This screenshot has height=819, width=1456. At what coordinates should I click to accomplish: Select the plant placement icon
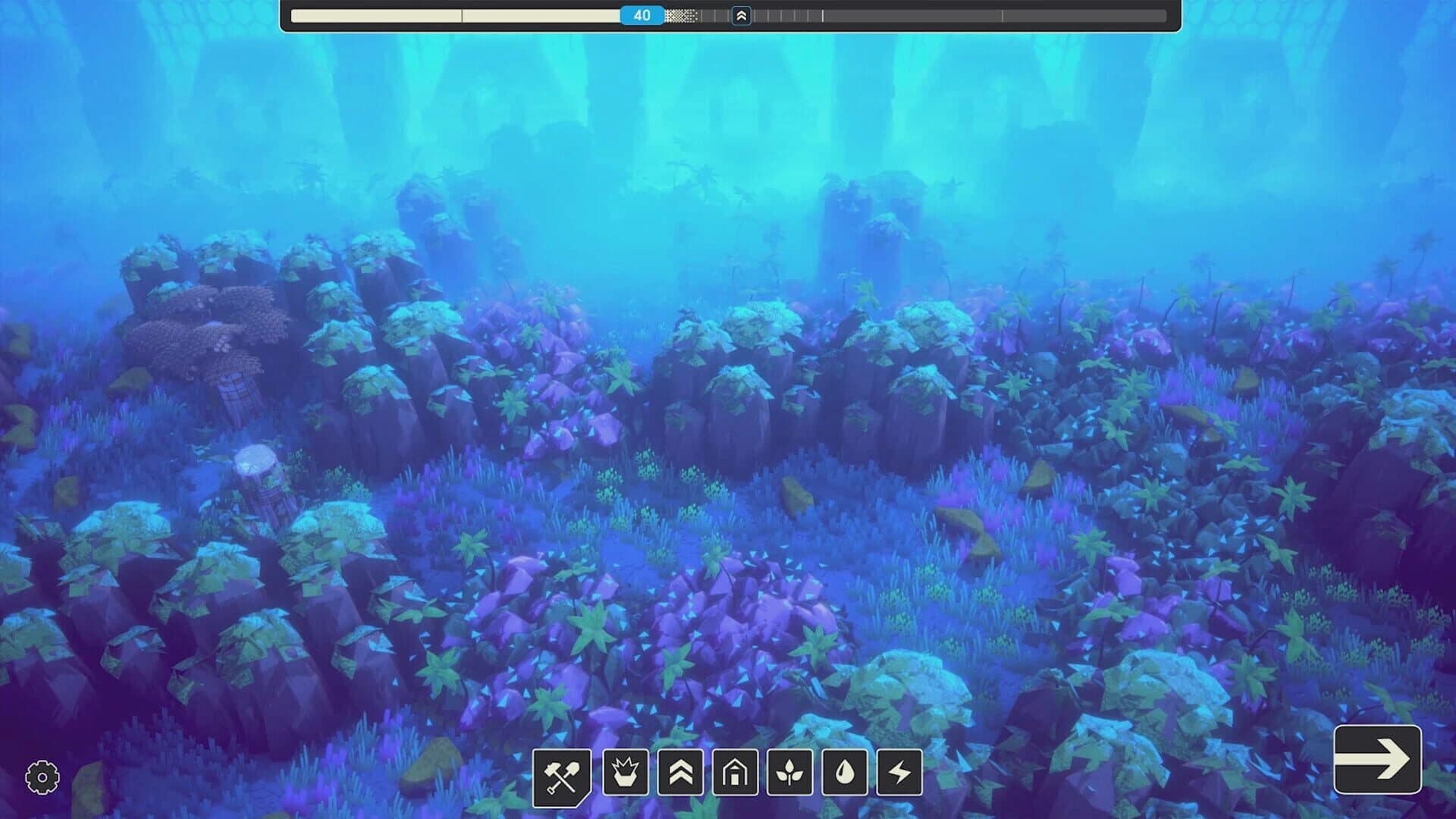788,774
